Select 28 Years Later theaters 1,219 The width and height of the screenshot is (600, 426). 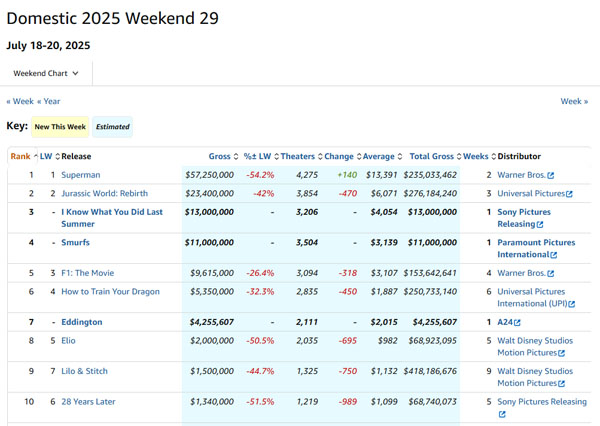pyautogui.click(x=307, y=402)
